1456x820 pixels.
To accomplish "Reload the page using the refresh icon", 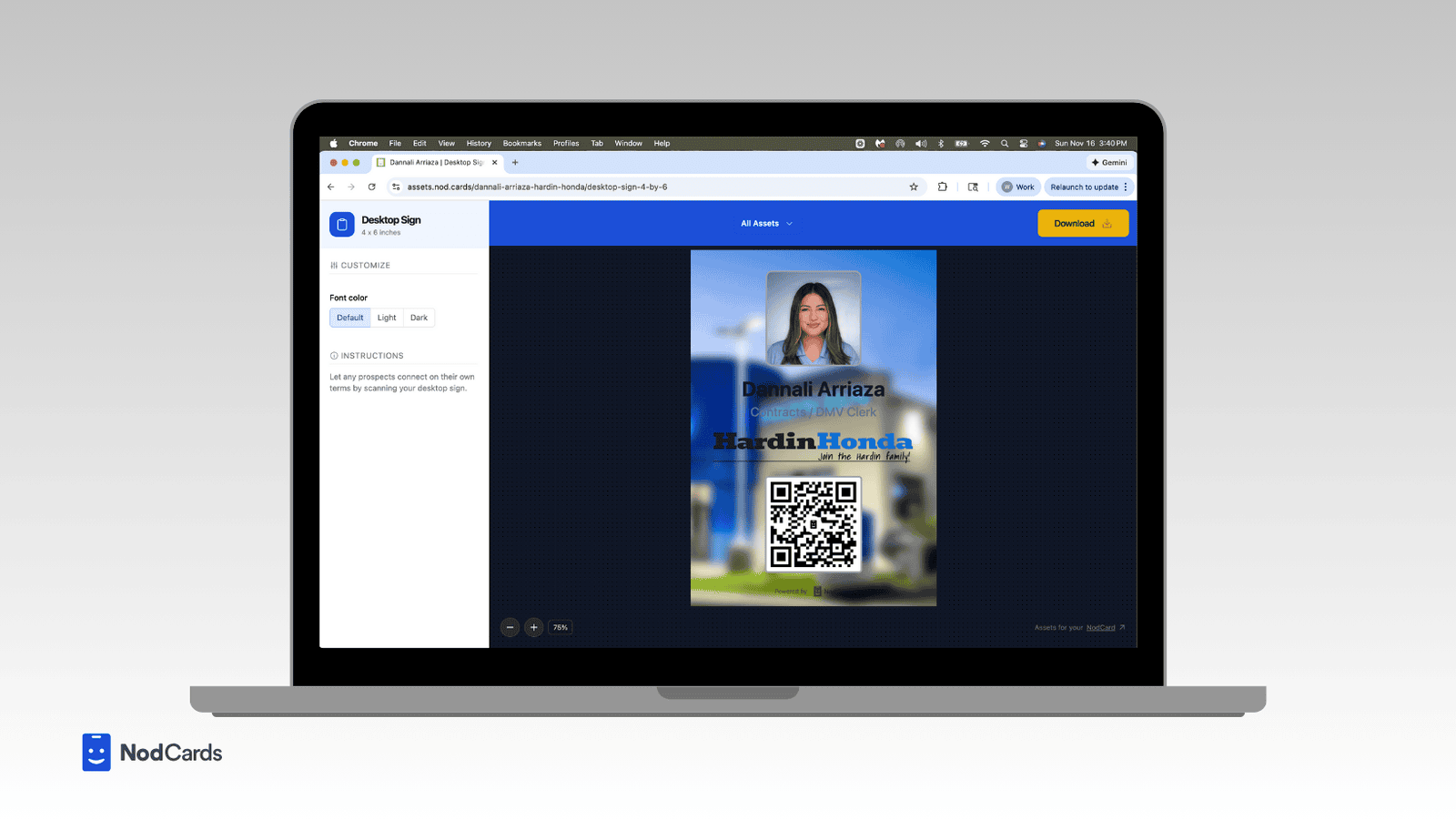I will pos(372,187).
